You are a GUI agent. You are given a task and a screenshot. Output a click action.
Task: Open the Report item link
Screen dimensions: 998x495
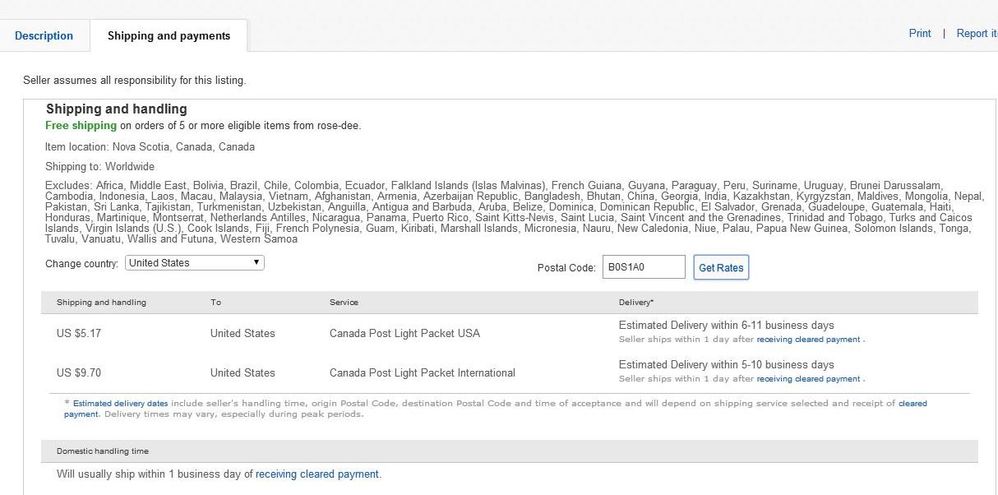coord(976,34)
